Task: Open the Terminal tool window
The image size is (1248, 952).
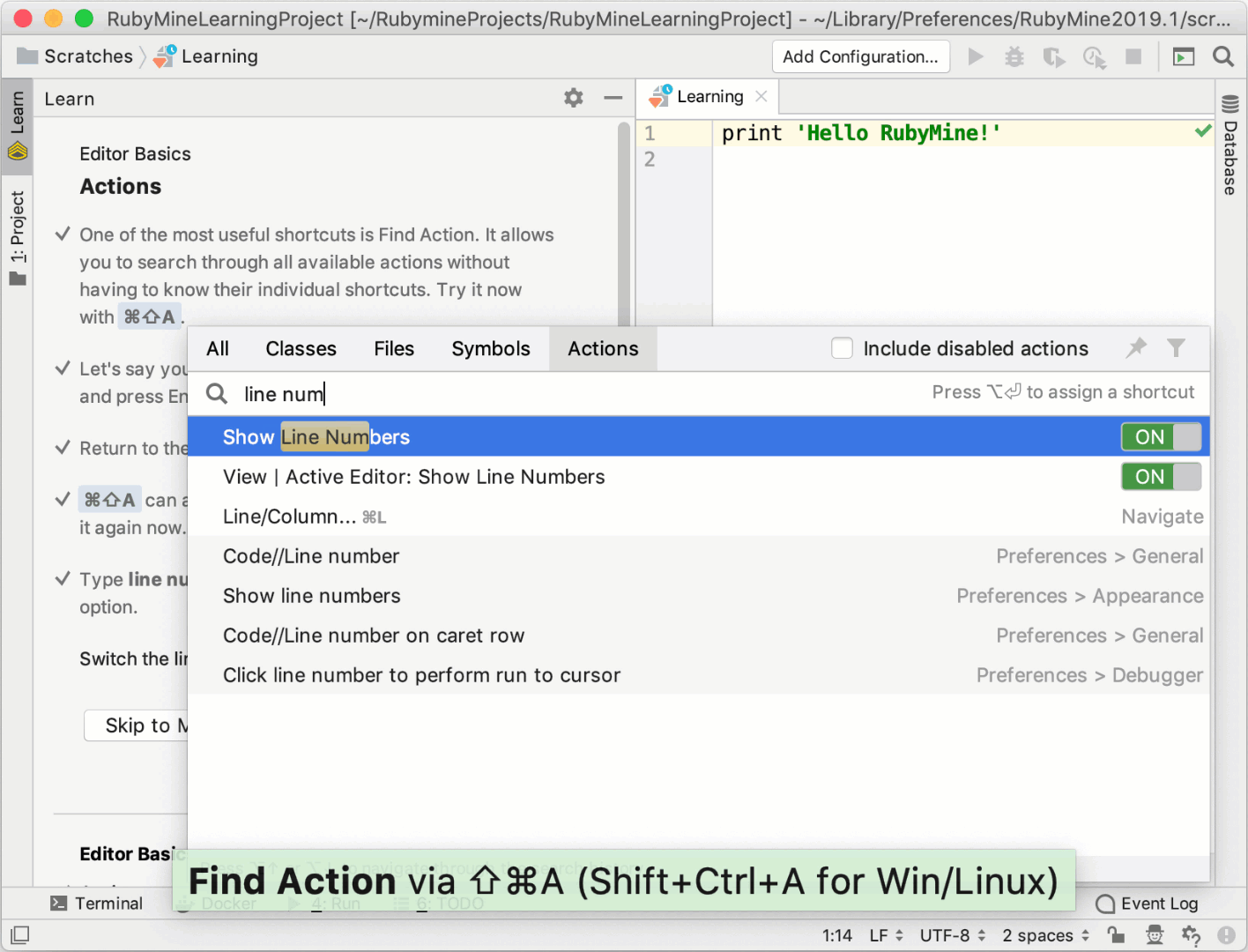Action: point(97,904)
